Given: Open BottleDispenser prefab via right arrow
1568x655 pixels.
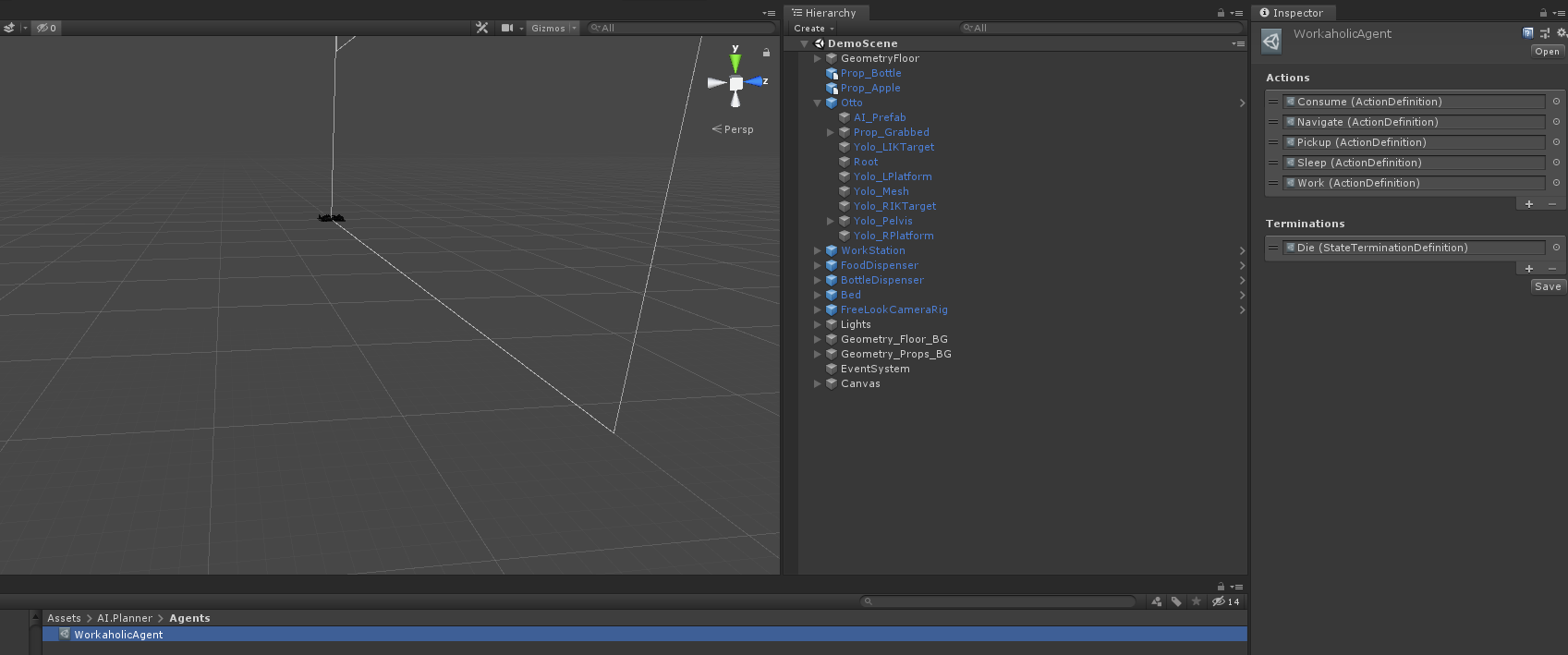Looking at the screenshot, I should click(1242, 280).
